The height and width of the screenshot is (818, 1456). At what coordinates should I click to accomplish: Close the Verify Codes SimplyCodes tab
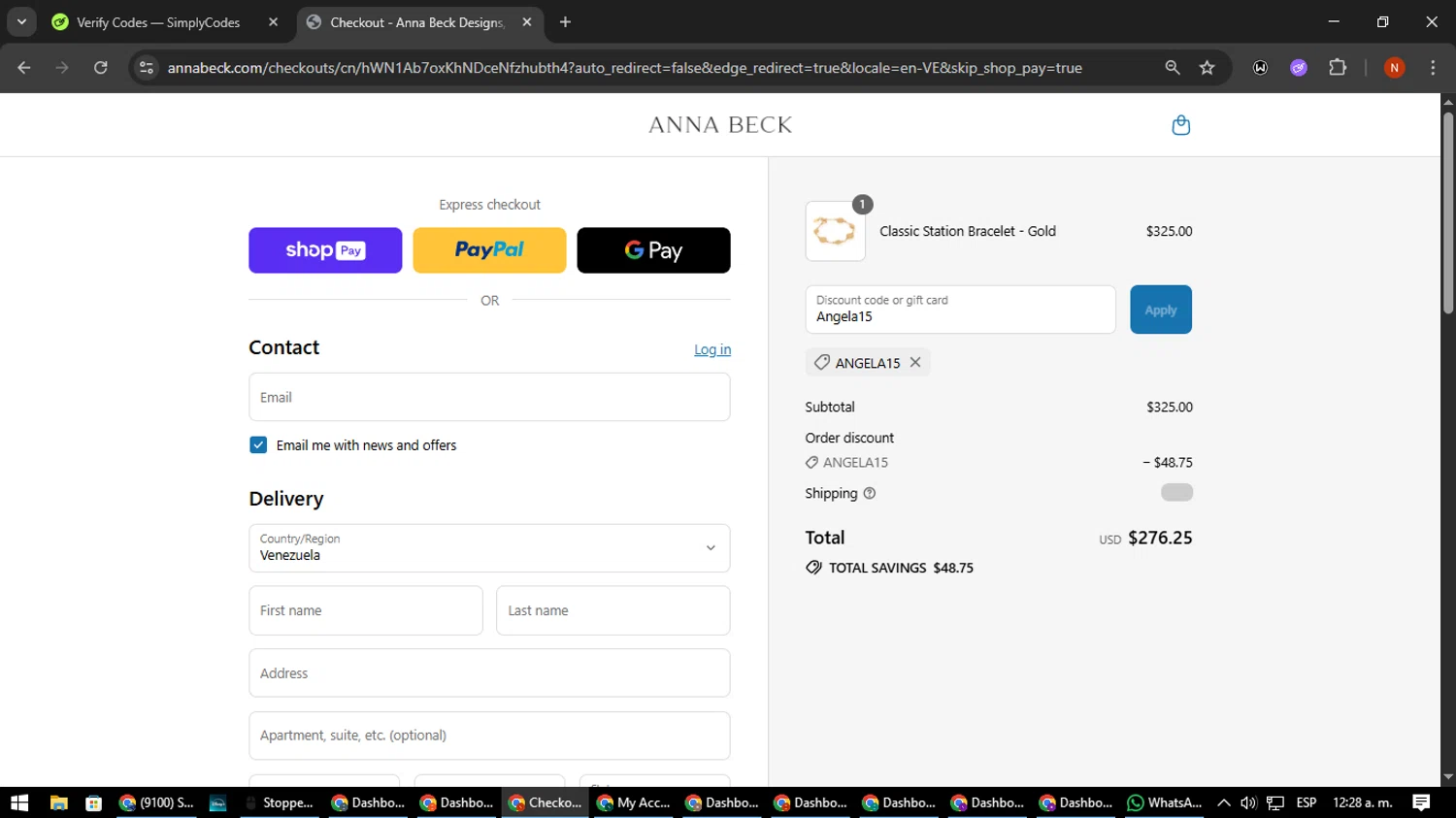point(274,22)
